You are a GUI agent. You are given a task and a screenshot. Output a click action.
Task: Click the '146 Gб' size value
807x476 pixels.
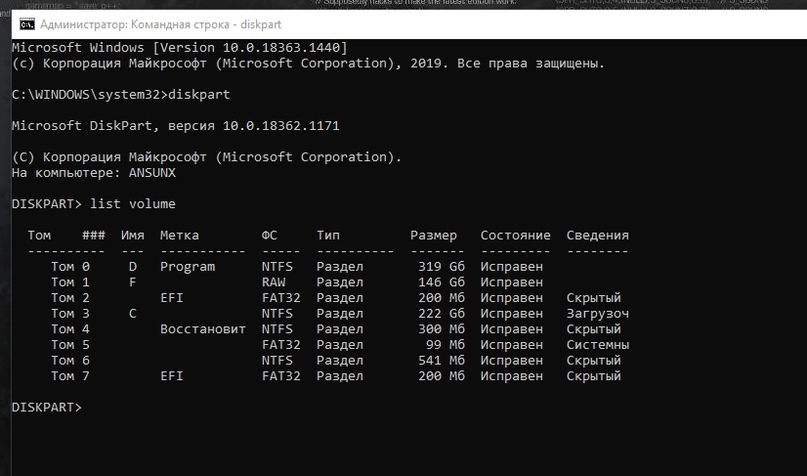442,282
